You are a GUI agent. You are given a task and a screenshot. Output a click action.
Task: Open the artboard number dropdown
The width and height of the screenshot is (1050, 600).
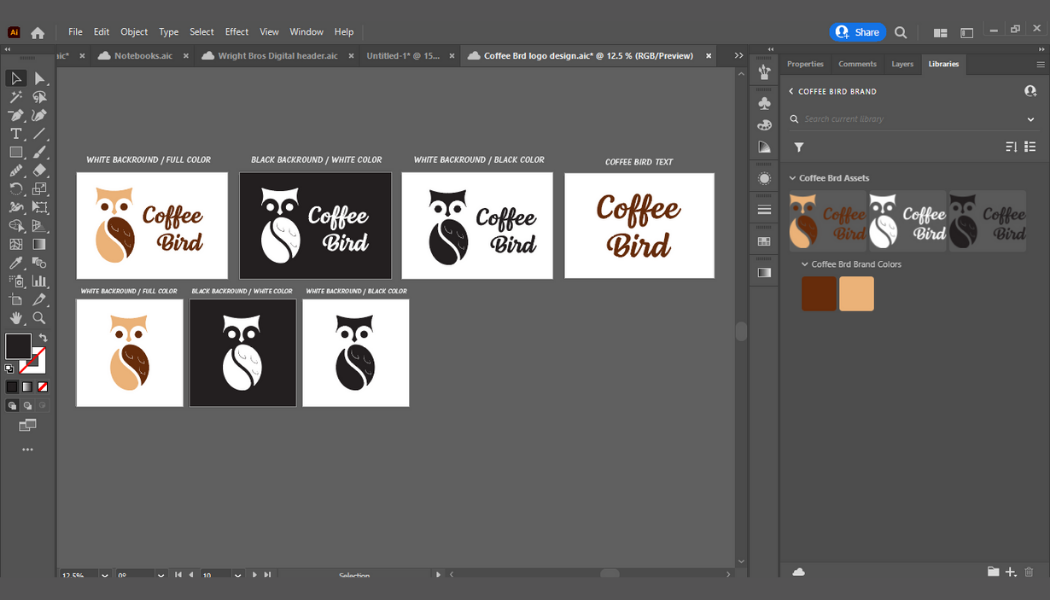238,575
